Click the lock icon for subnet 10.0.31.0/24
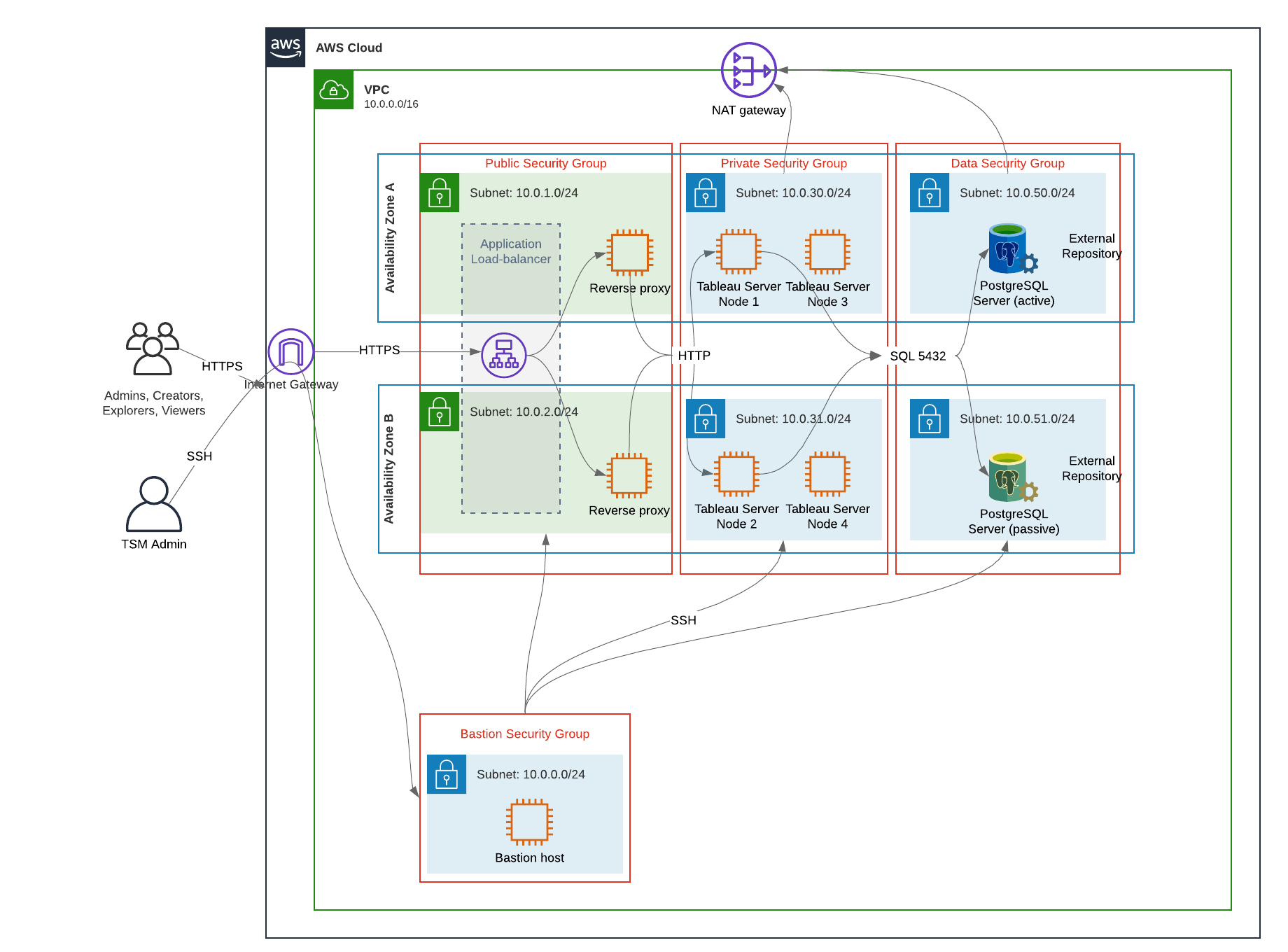 pyautogui.click(x=706, y=419)
